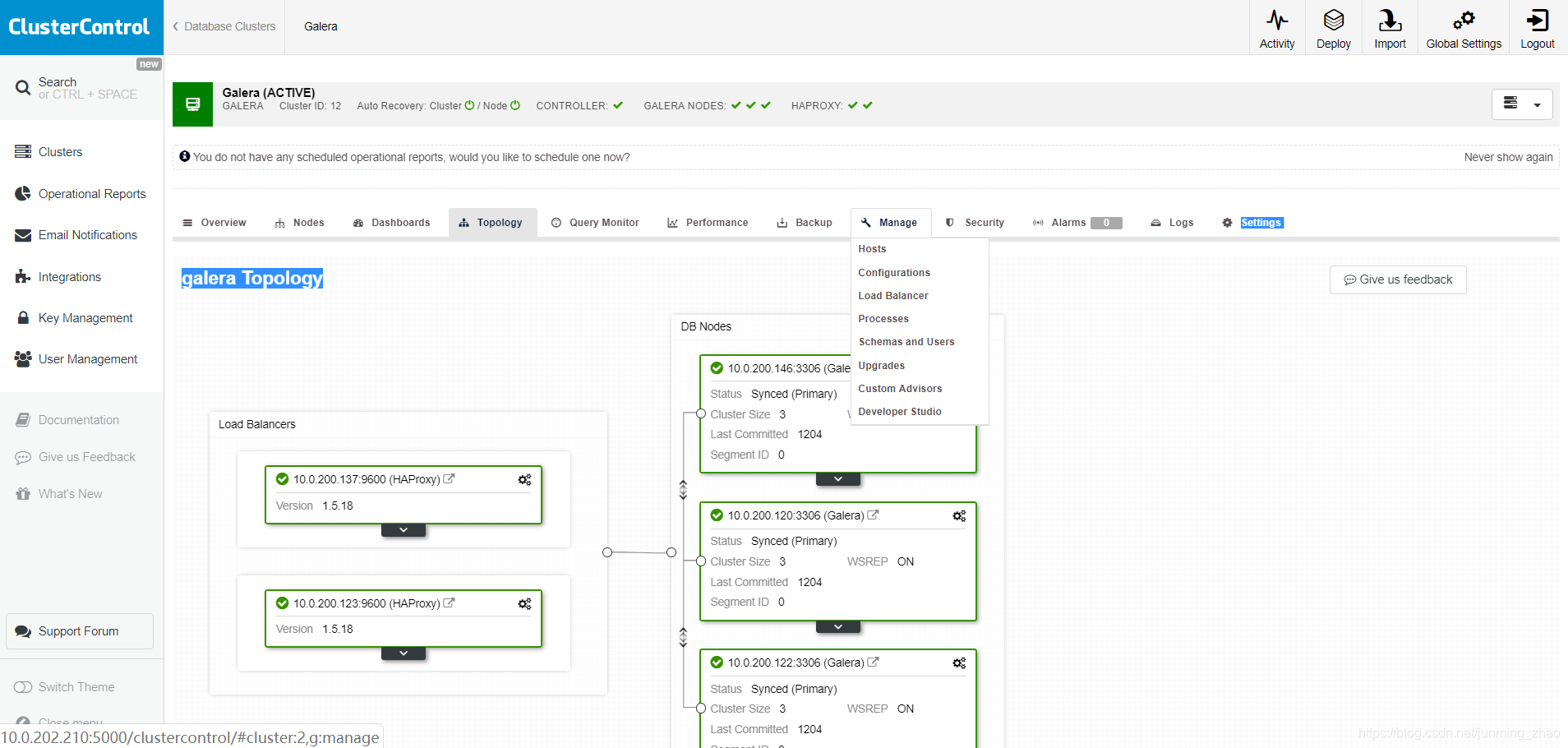Select Schemas and Users in Manage menu

[x=906, y=342]
